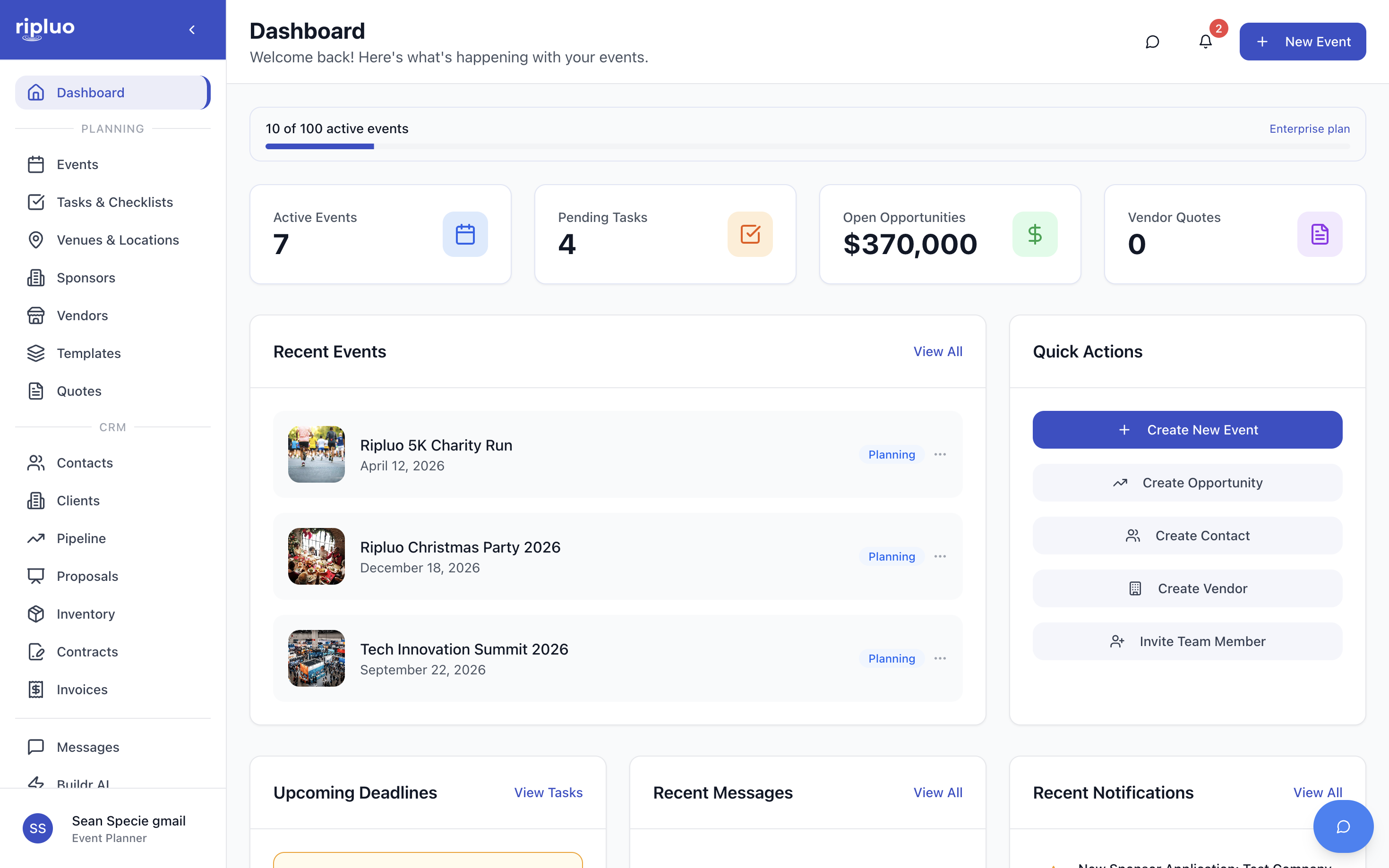Open the notifications bell icon
The width and height of the screenshot is (1389, 868).
[1205, 42]
